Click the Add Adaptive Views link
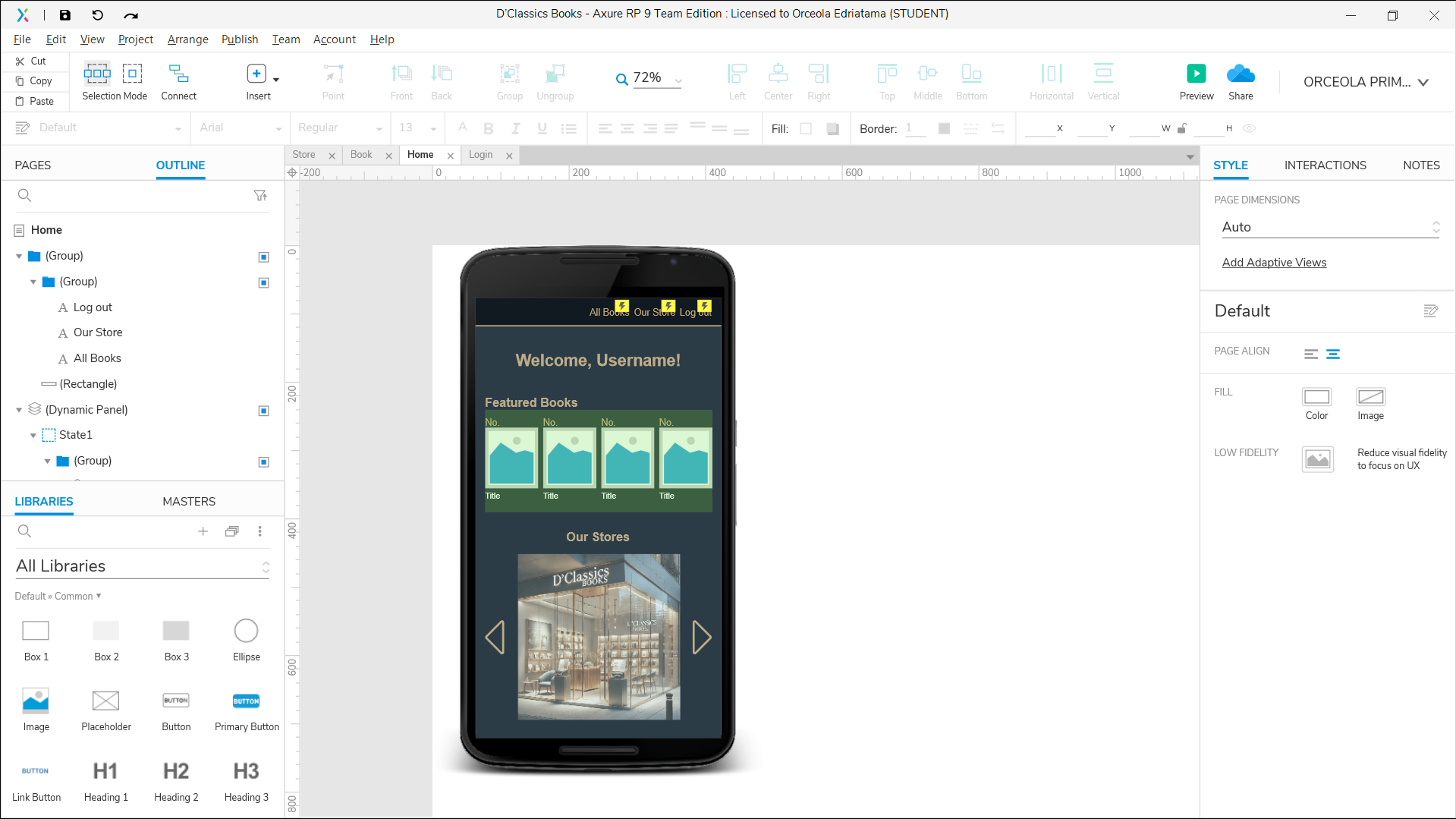Screen dimensions: 1456x819 (x=1274, y=263)
